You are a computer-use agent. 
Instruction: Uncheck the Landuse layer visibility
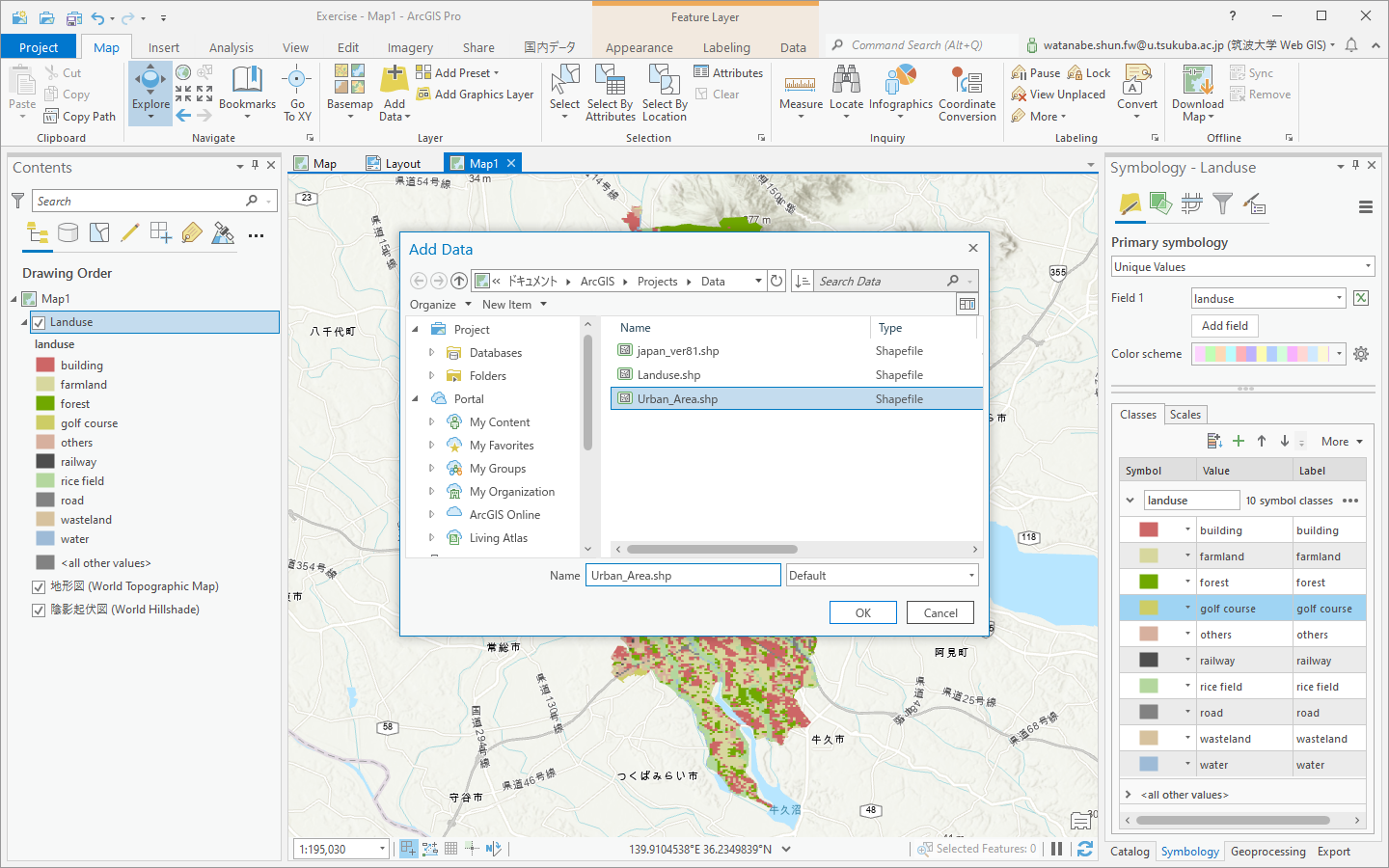pyautogui.click(x=39, y=322)
